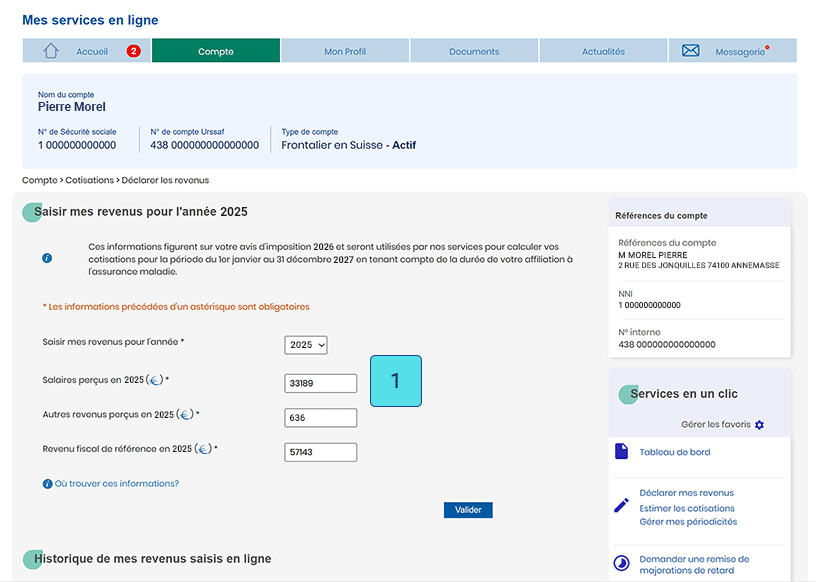Image resolution: width=816 pixels, height=582 pixels.
Task: Click the red notification badge showing 2
Action: coord(134,51)
